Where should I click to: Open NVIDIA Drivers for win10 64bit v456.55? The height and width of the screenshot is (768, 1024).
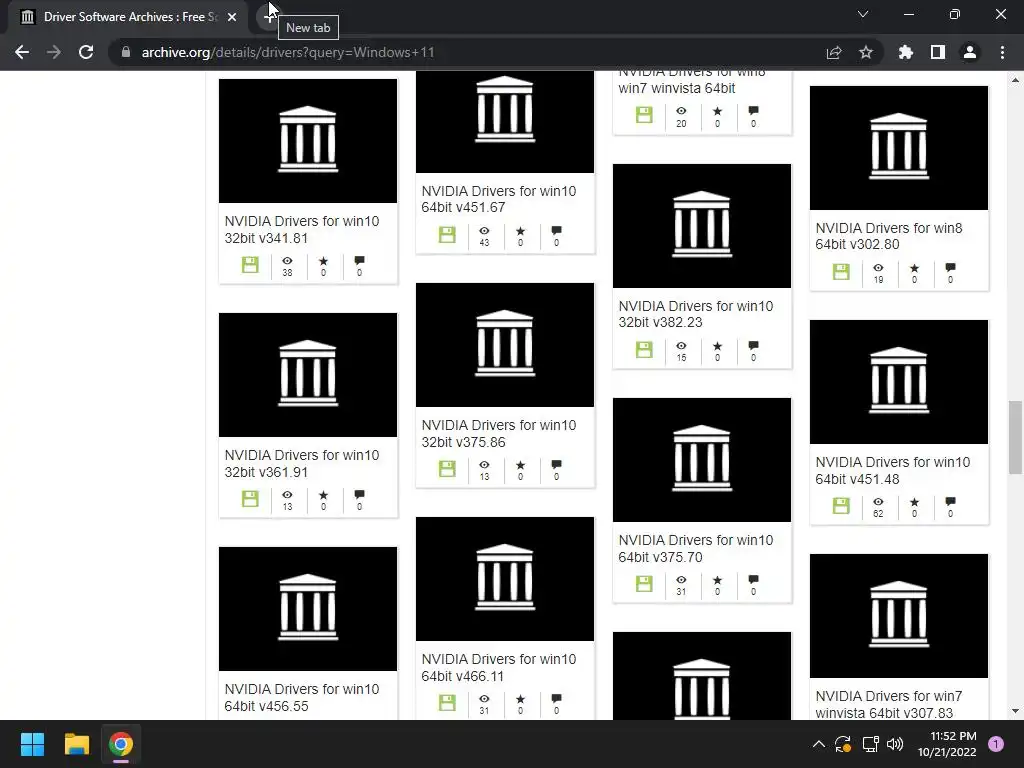point(302,697)
